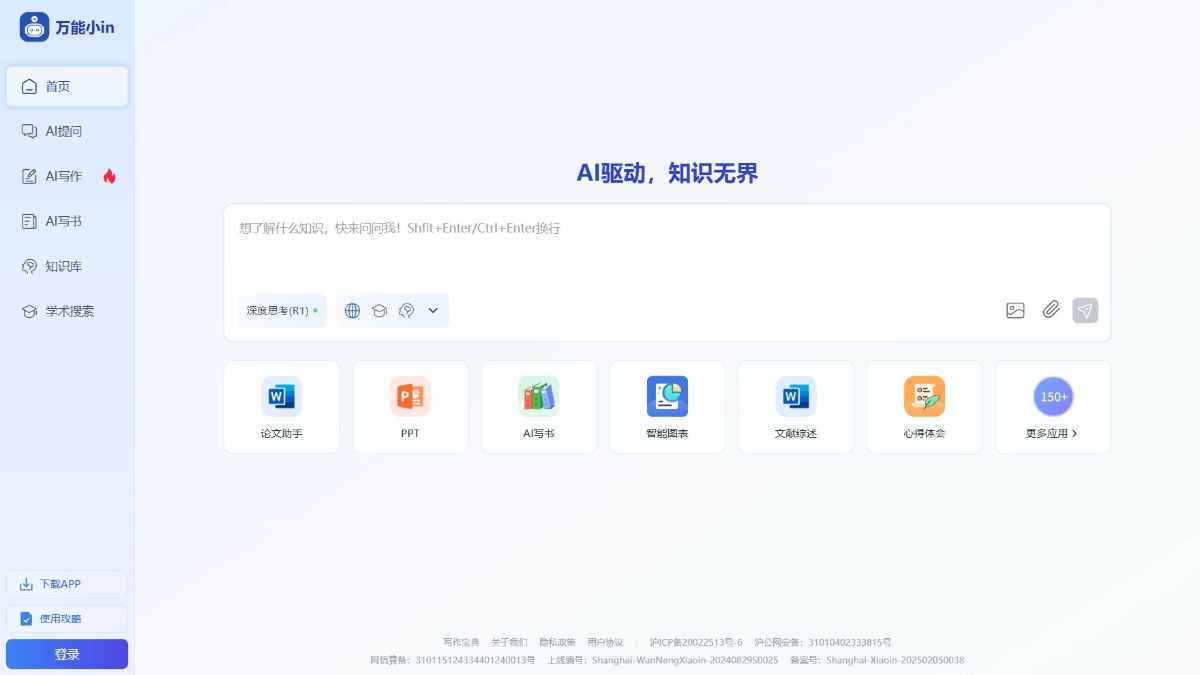Viewport: 1200px width, 675px height.
Task: Click the thinking-head mode icon
Action: (x=406, y=310)
